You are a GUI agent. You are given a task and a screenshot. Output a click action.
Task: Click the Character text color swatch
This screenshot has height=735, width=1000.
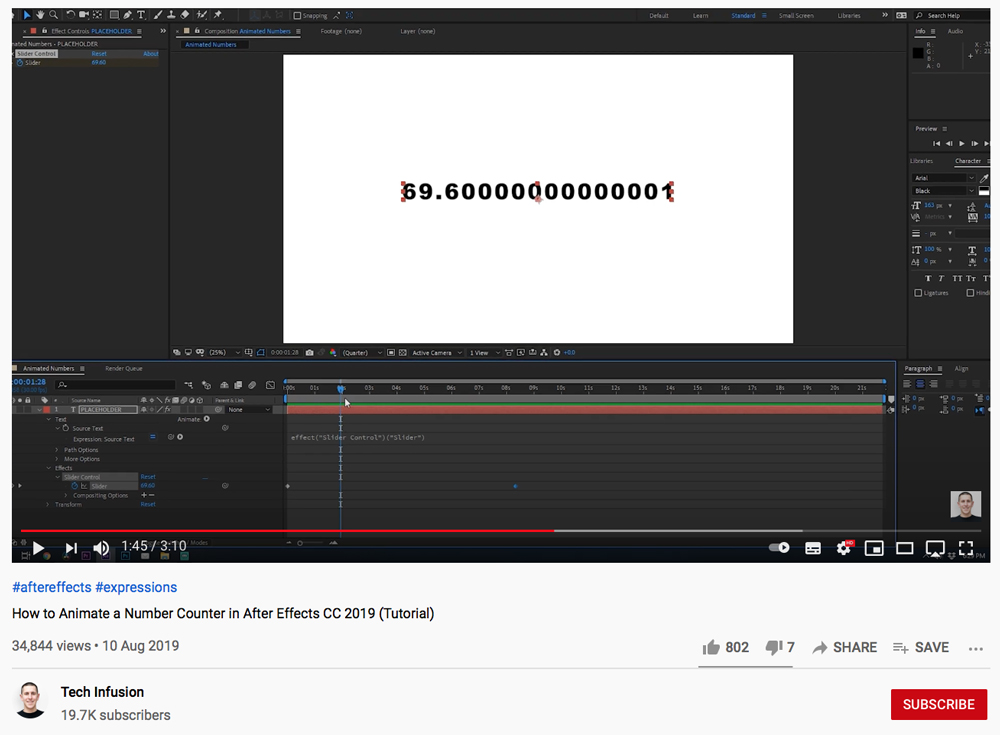click(x=984, y=191)
